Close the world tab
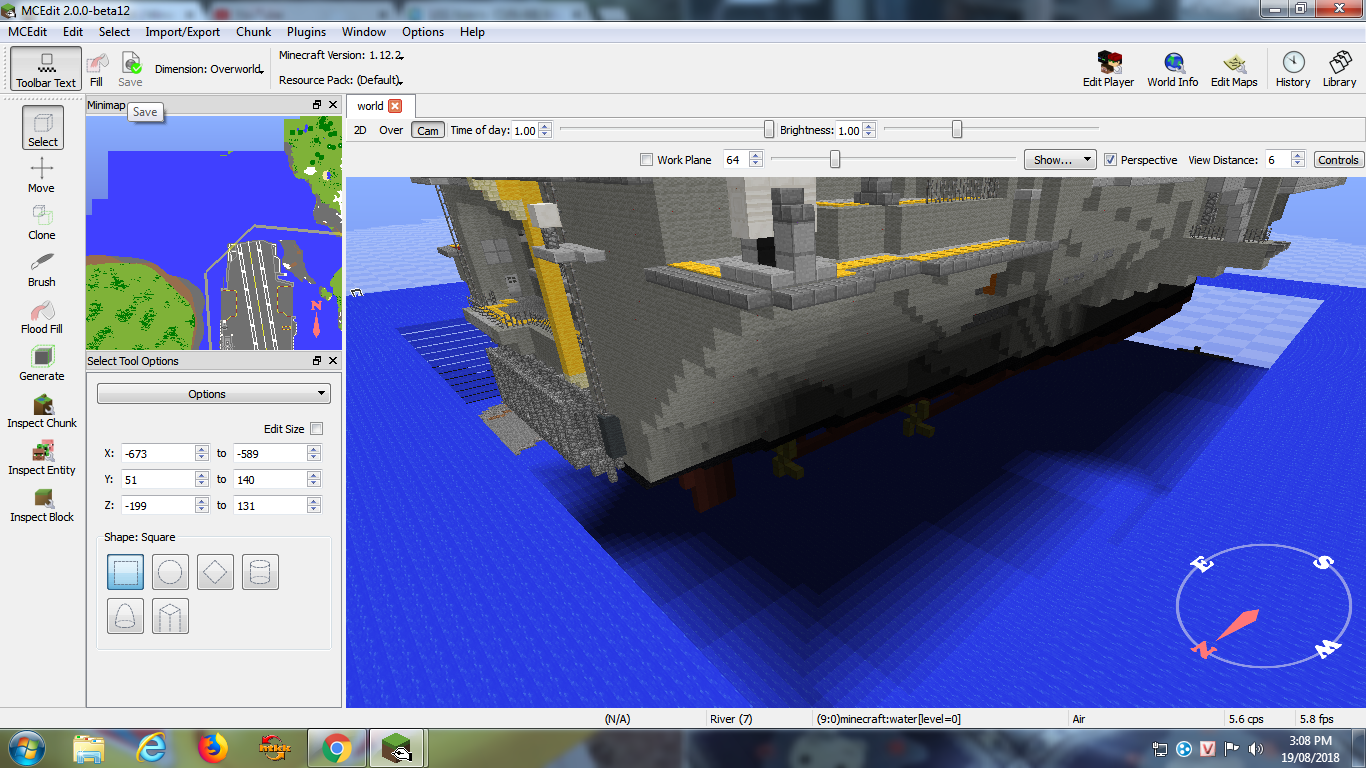 click(x=395, y=106)
